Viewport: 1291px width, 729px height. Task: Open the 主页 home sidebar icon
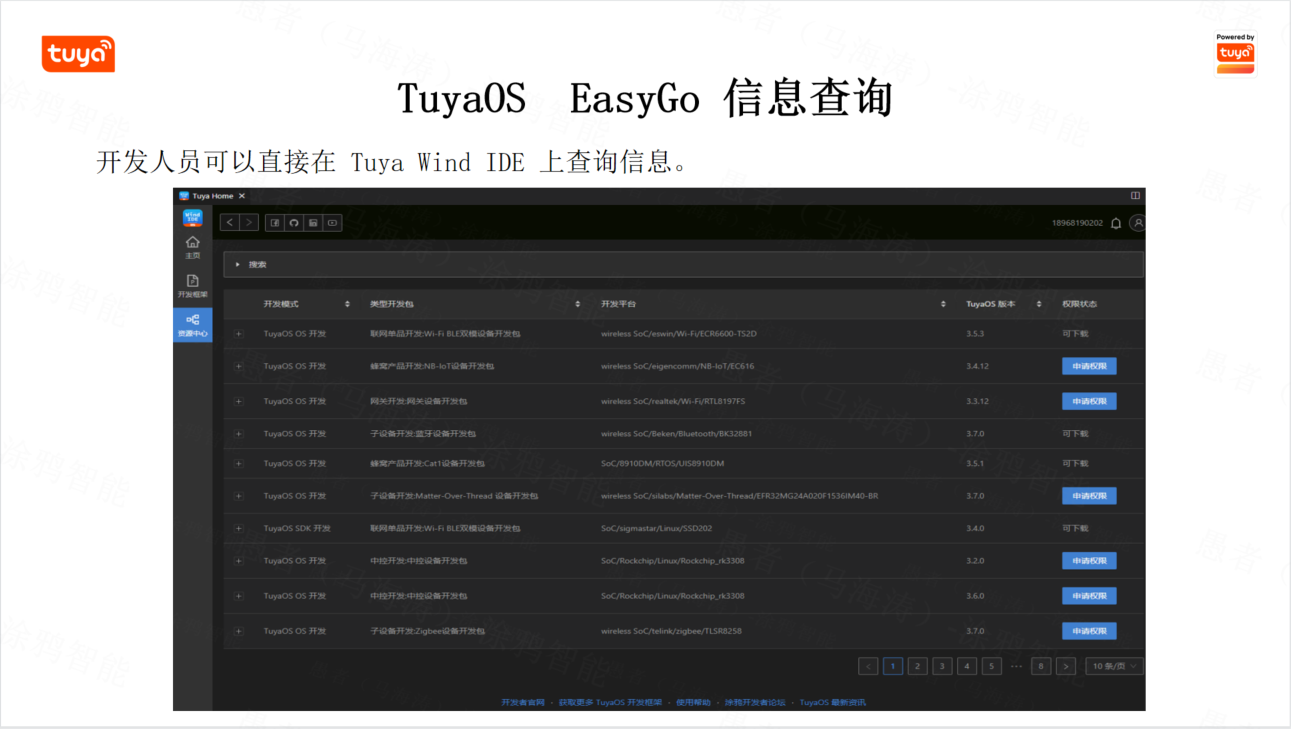click(193, 247)
